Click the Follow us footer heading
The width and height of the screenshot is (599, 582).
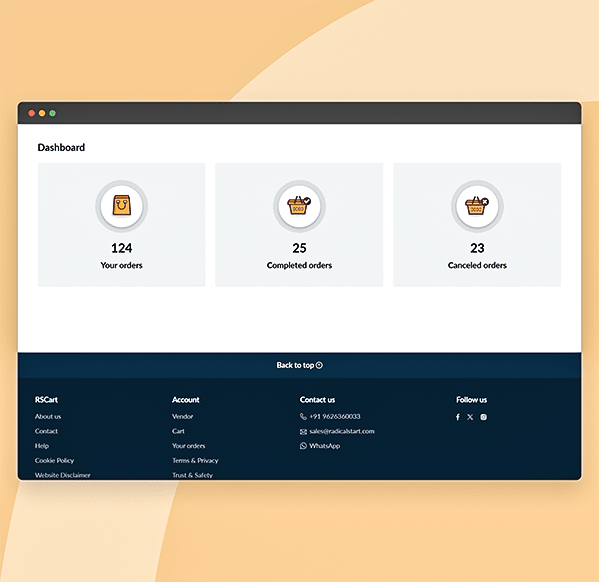471,400
